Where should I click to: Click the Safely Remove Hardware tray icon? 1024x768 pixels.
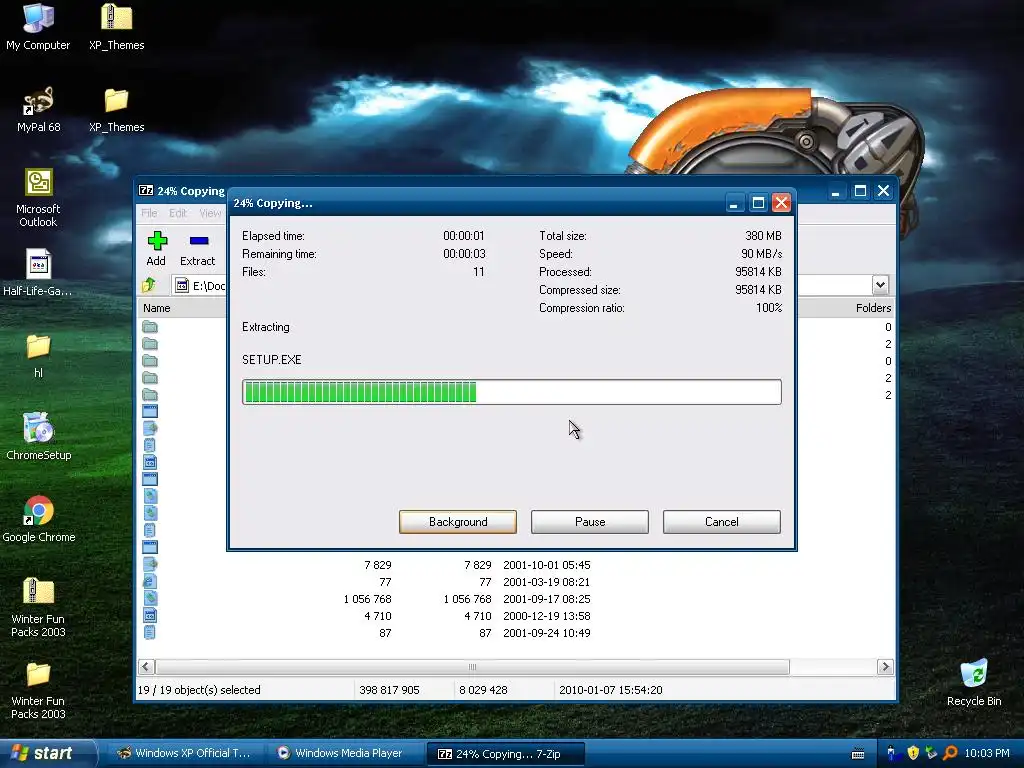pyautogui.click(x=931, y=753)
